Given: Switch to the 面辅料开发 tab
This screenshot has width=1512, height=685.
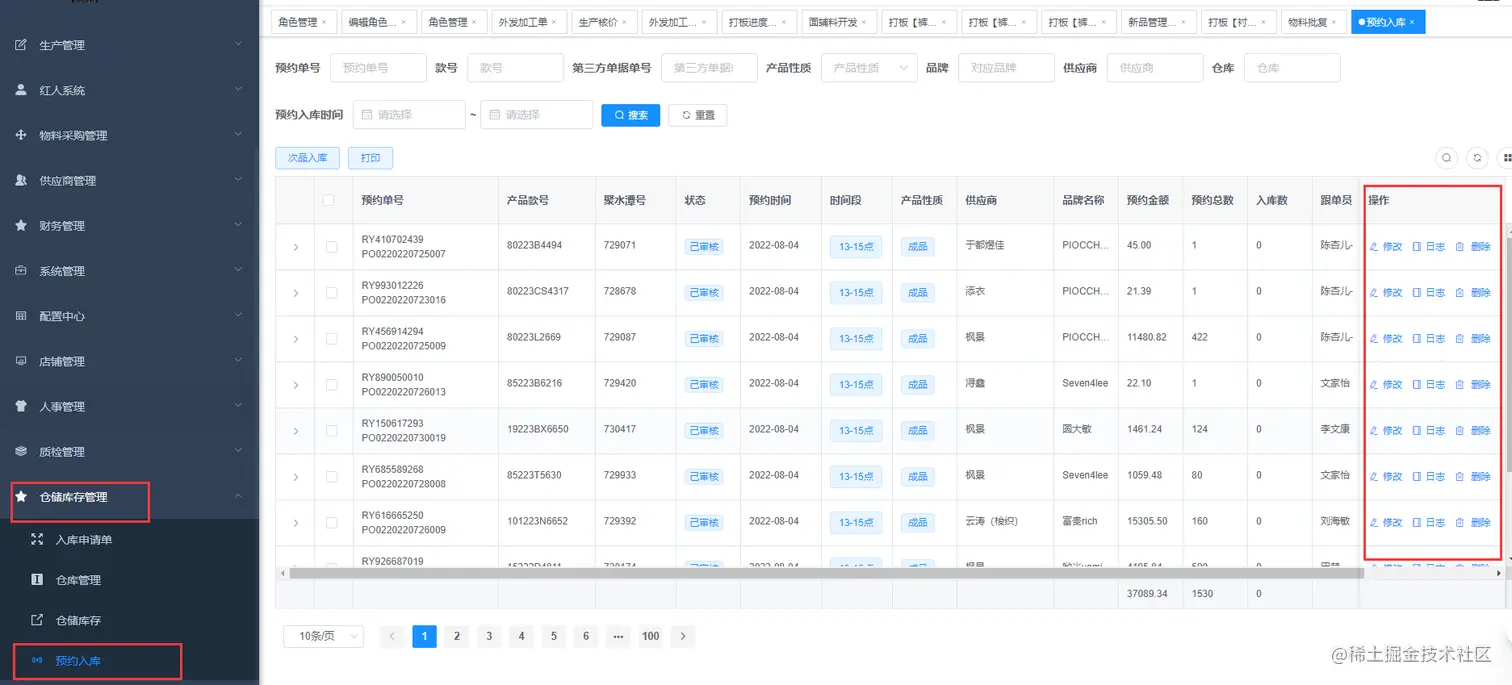Looking at the screenshot, I should 839,22.
